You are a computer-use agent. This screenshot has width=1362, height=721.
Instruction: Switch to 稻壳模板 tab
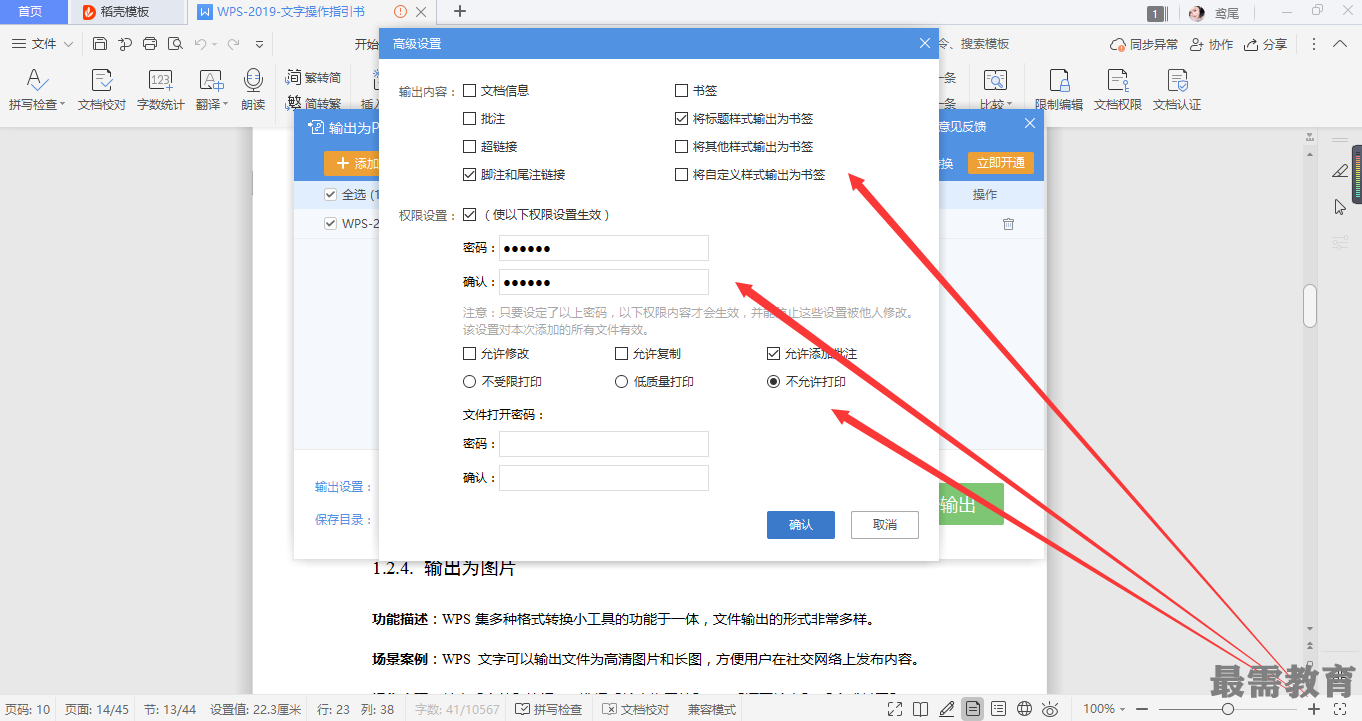click(127, 12)
